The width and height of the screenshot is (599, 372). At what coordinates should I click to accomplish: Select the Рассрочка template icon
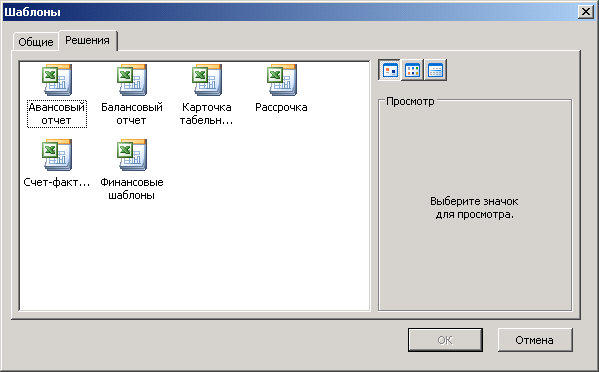(x=282, y=80)
